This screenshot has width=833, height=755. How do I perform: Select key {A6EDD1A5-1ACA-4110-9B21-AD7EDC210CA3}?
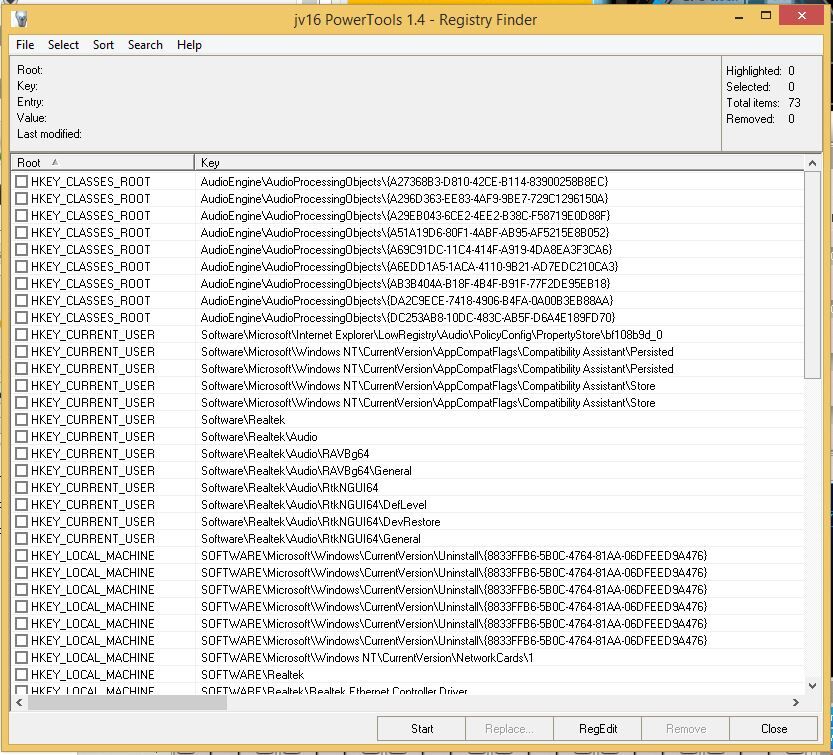pos(409,267)
